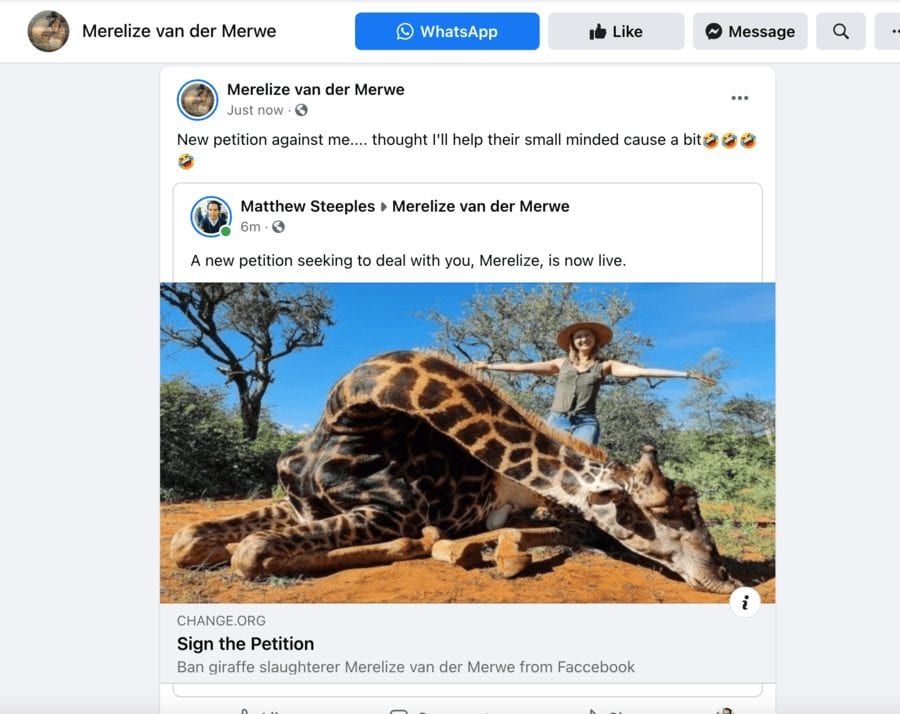Click the CHANGE.ORG source label

(221, 621)
